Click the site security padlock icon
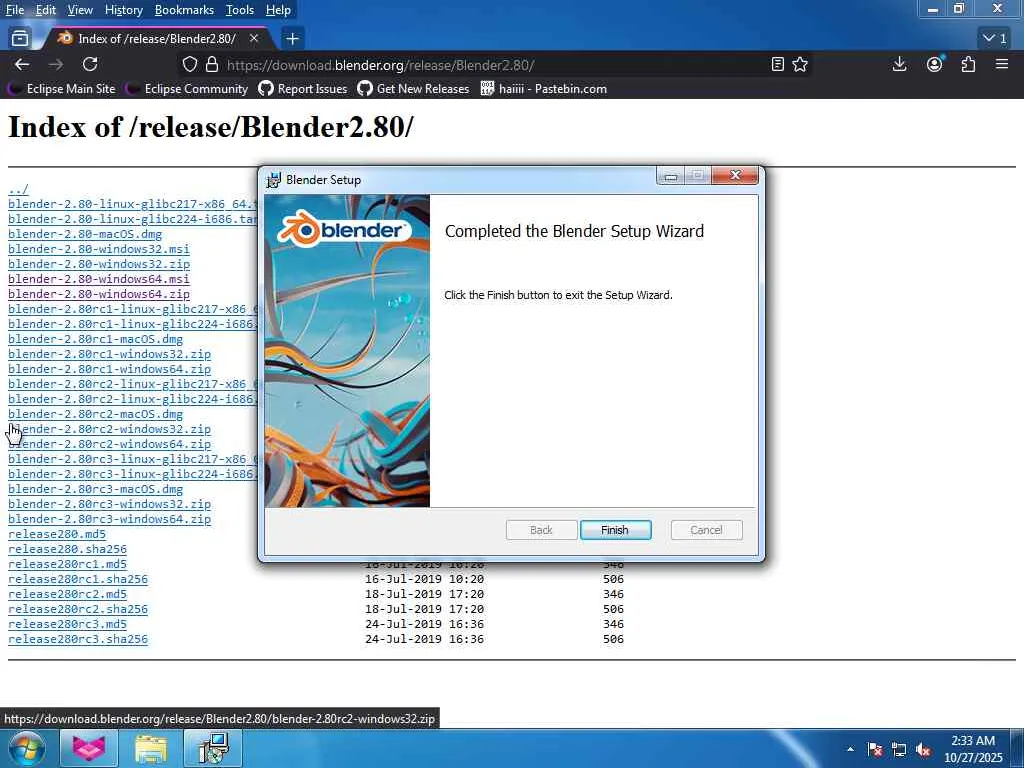The height and width of the screenshot is (768, 1024). coord(211,64)
